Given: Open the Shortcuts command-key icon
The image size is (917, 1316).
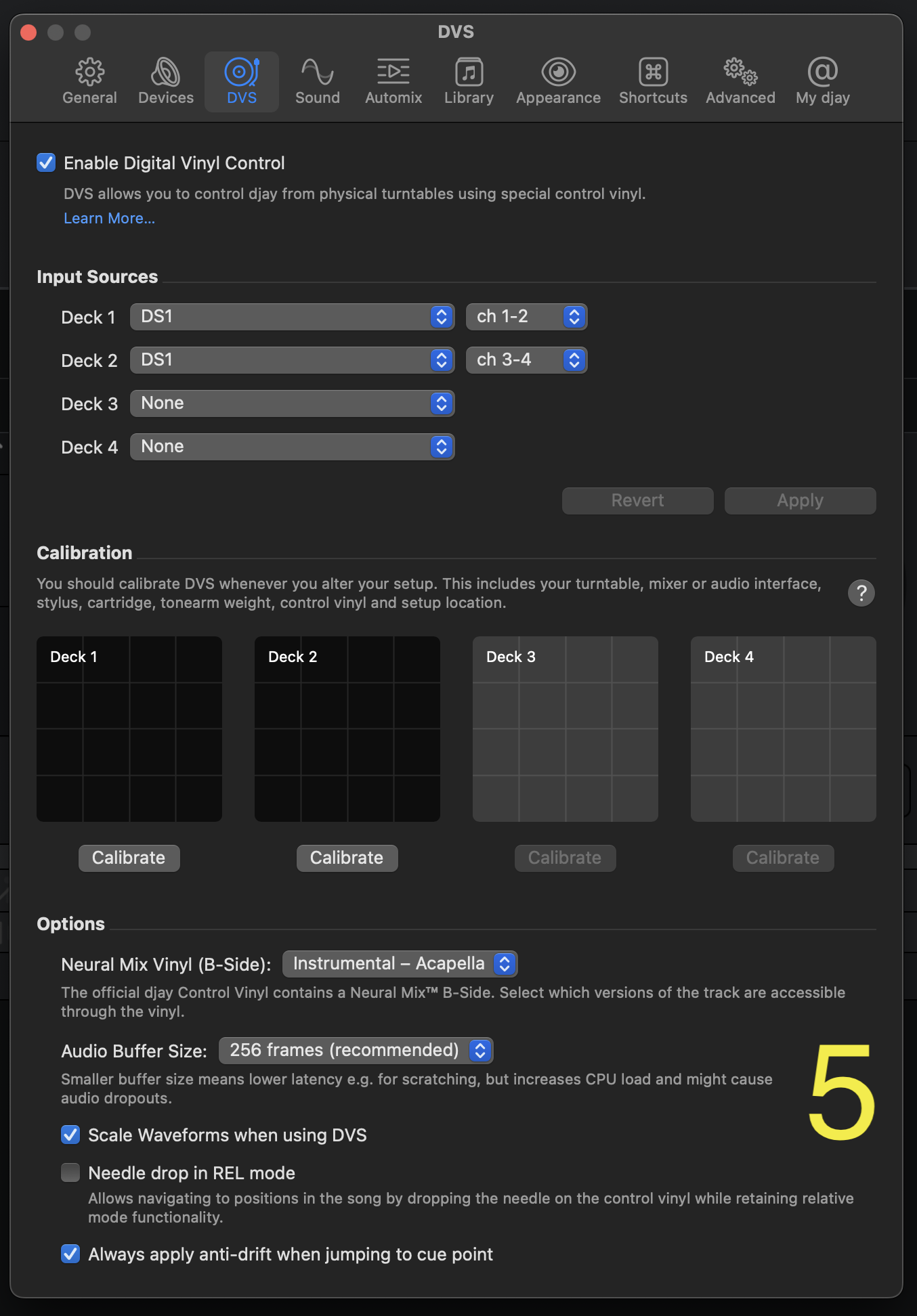Looking at the screenshot, I should click(653, 72).
